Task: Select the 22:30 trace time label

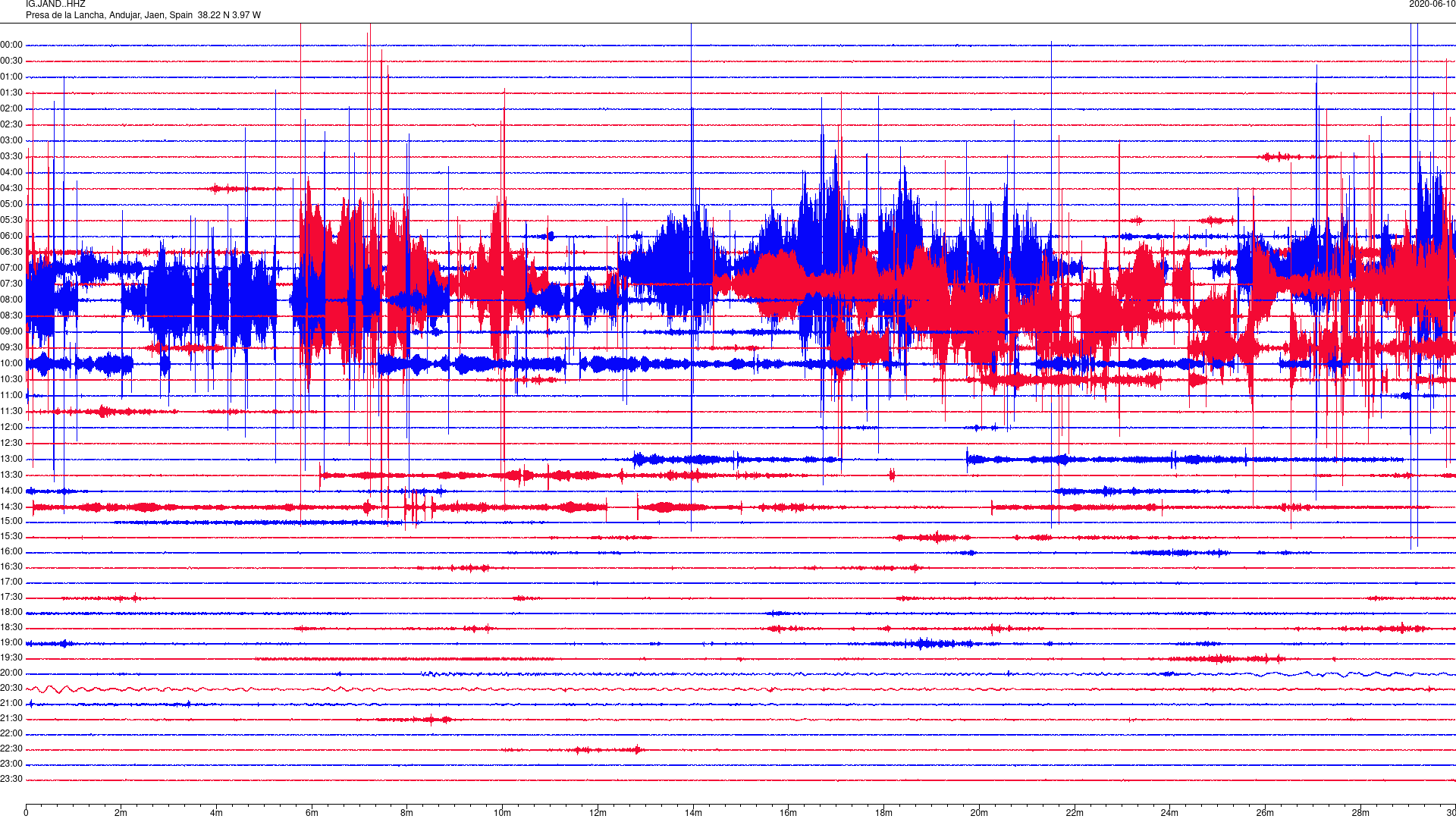Action: 11,749
